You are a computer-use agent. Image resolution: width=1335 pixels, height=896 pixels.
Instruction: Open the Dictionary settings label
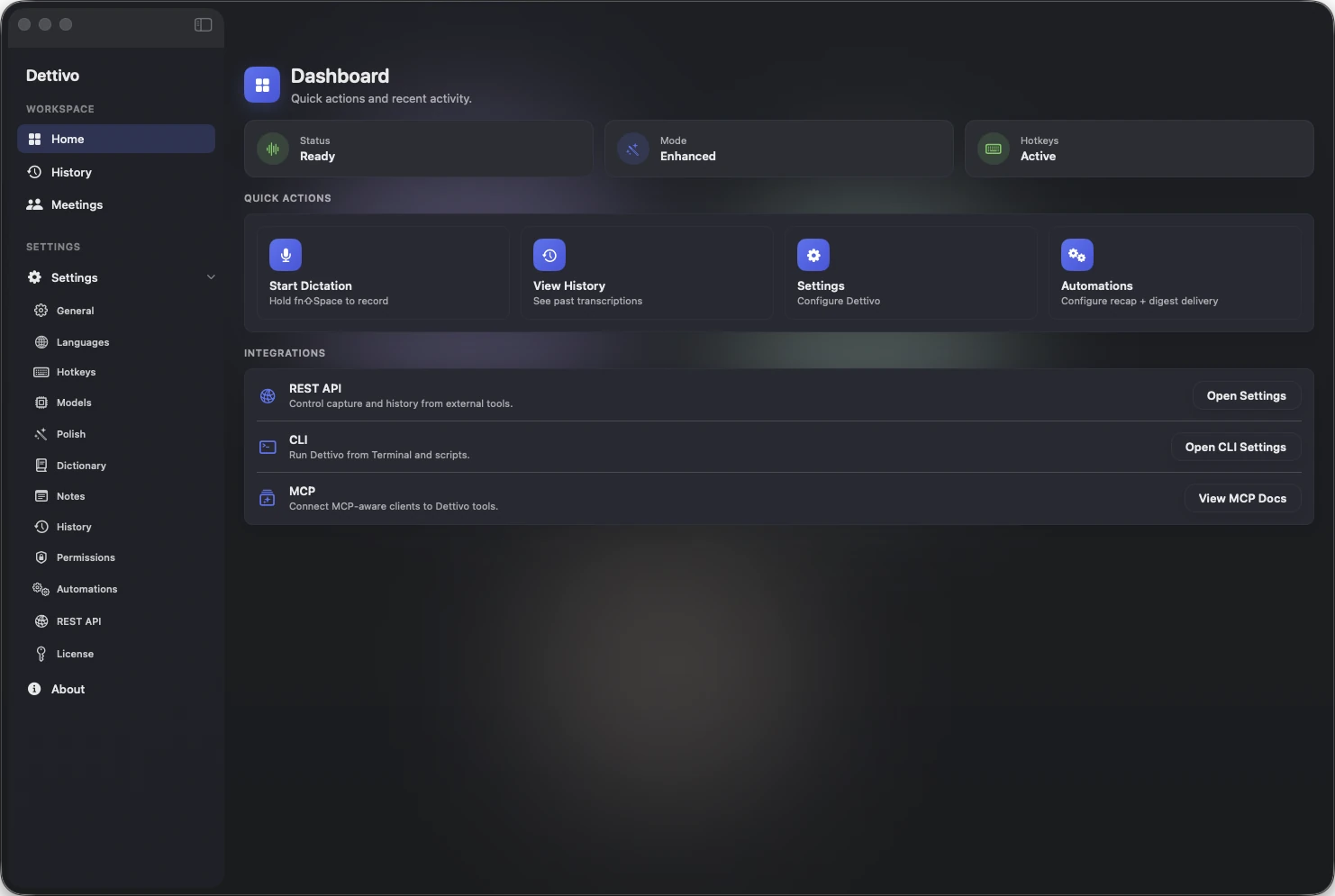[81, 466]
